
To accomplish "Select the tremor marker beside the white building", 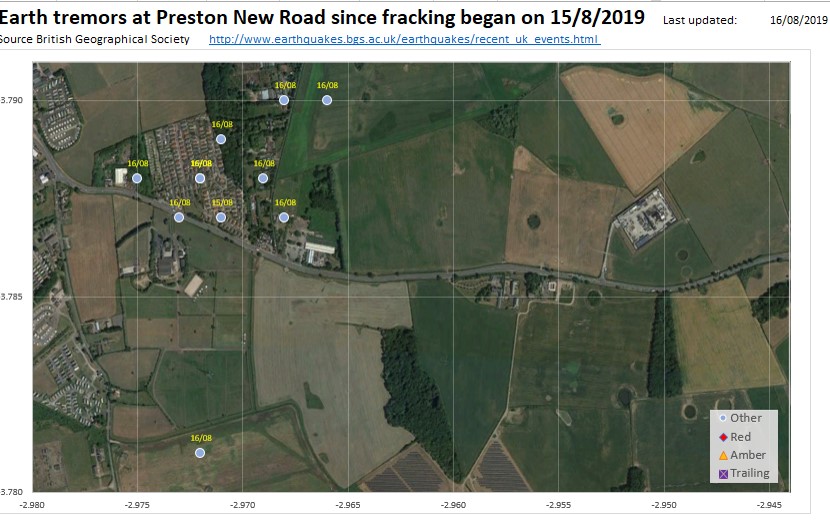I will pos(137,178).
